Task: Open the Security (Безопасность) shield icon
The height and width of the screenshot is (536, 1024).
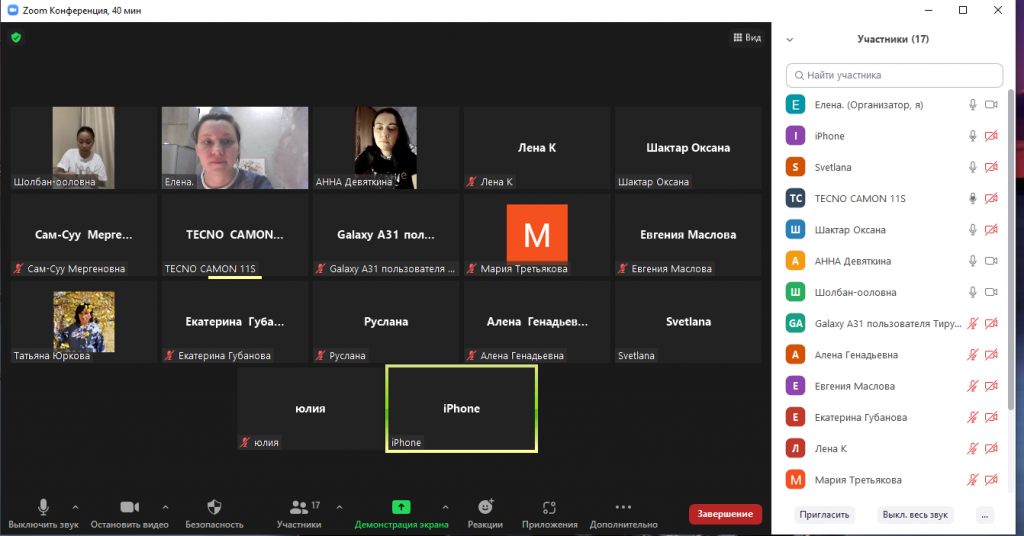Action: click(213, 508)
